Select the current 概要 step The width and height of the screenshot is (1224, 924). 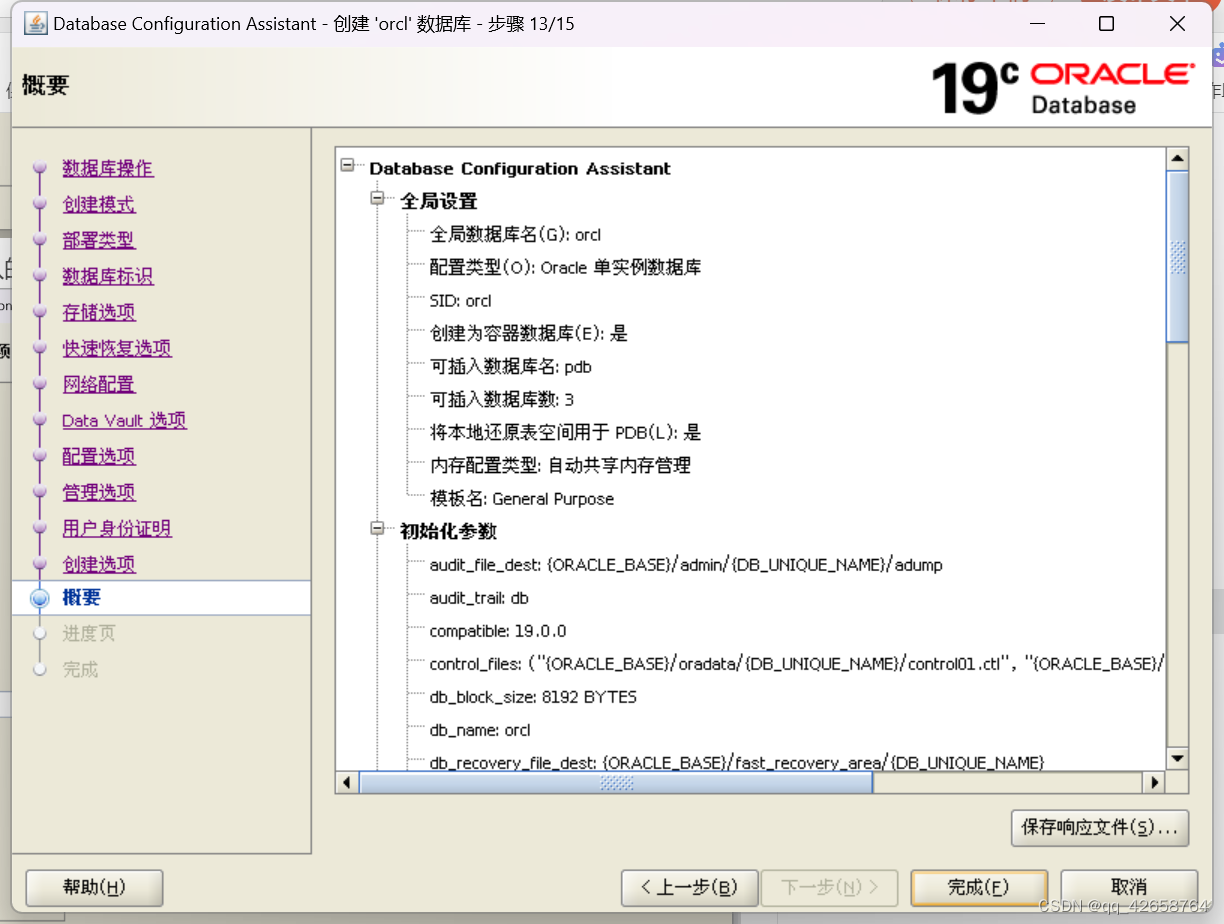tap(81, 597)
